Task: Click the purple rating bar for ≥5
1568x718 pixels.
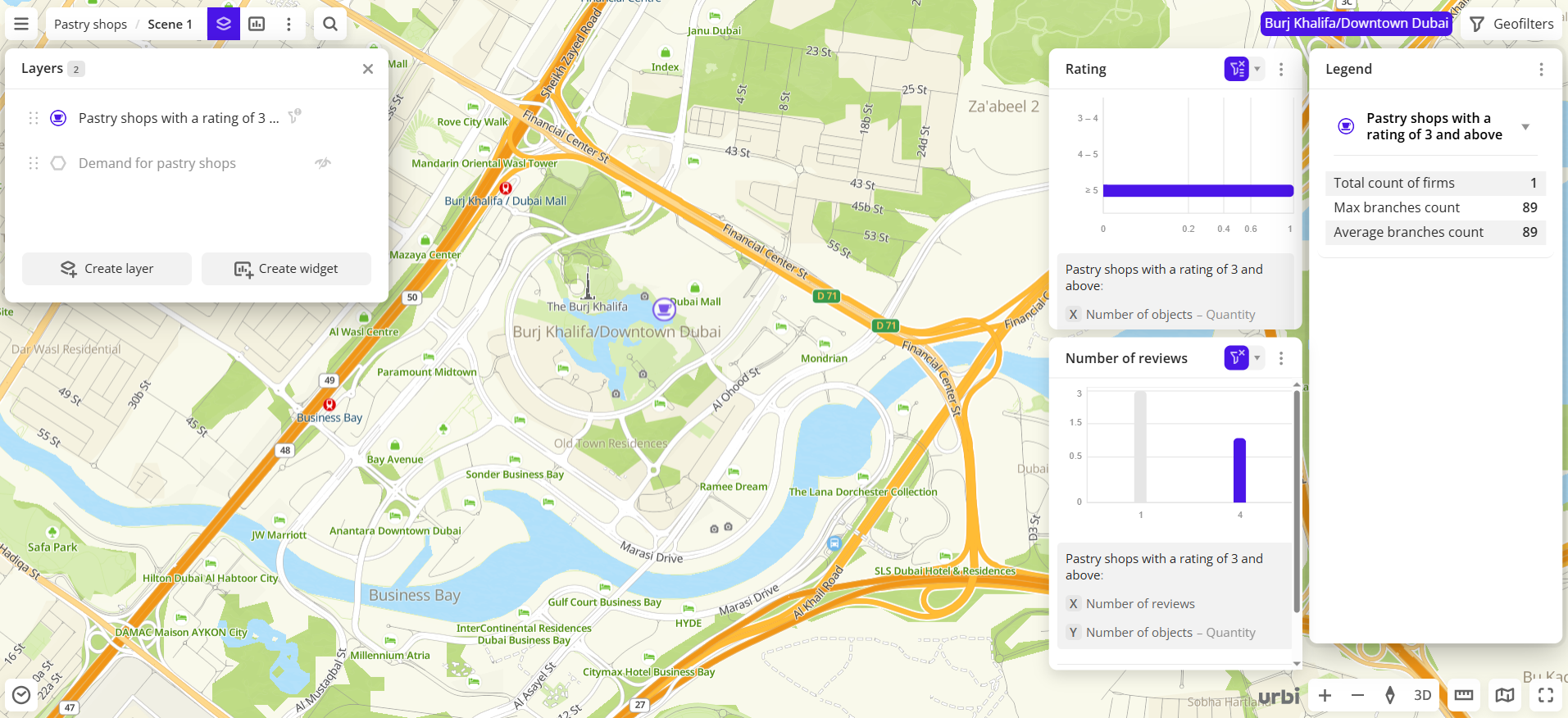Action: tap(1198, 191)
